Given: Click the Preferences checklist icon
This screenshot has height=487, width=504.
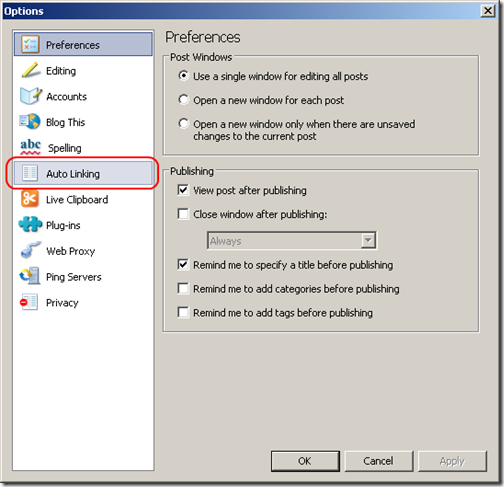Looking at the screenshot, I should pyautogui.click(x=30, y=44).
